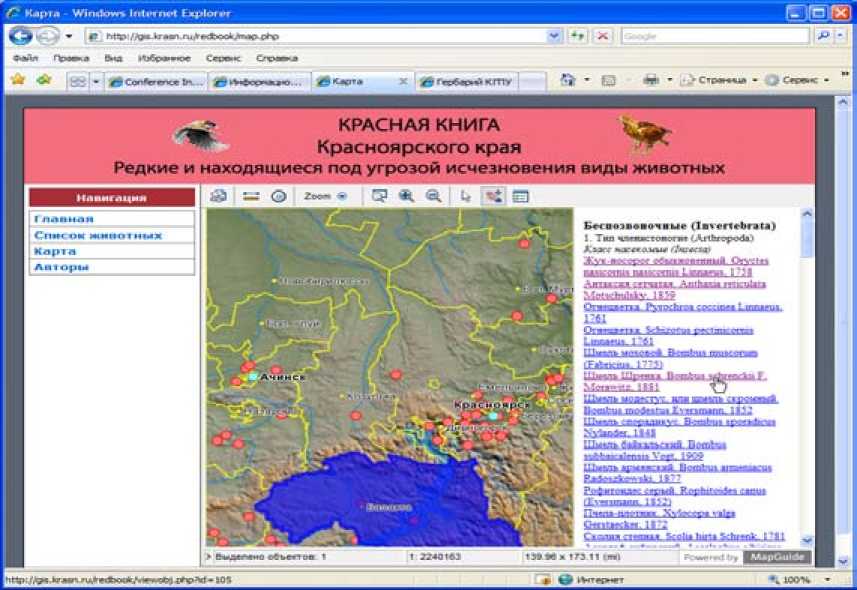Open the Правка menu
This screenshot has width=857, height=590.
tap(71, 58)
